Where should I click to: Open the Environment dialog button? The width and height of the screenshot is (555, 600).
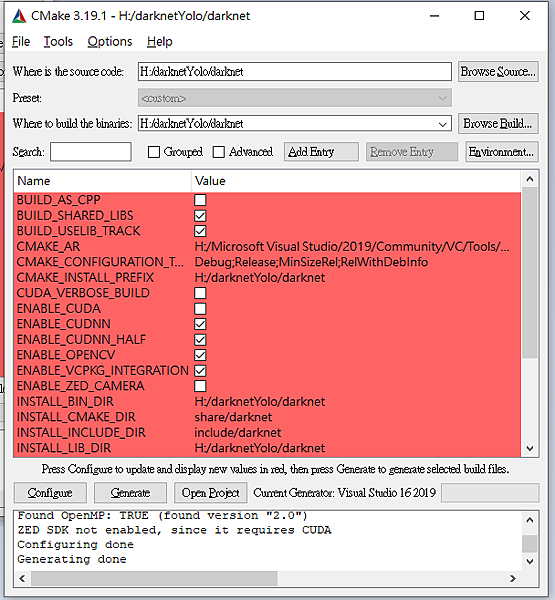502,152
